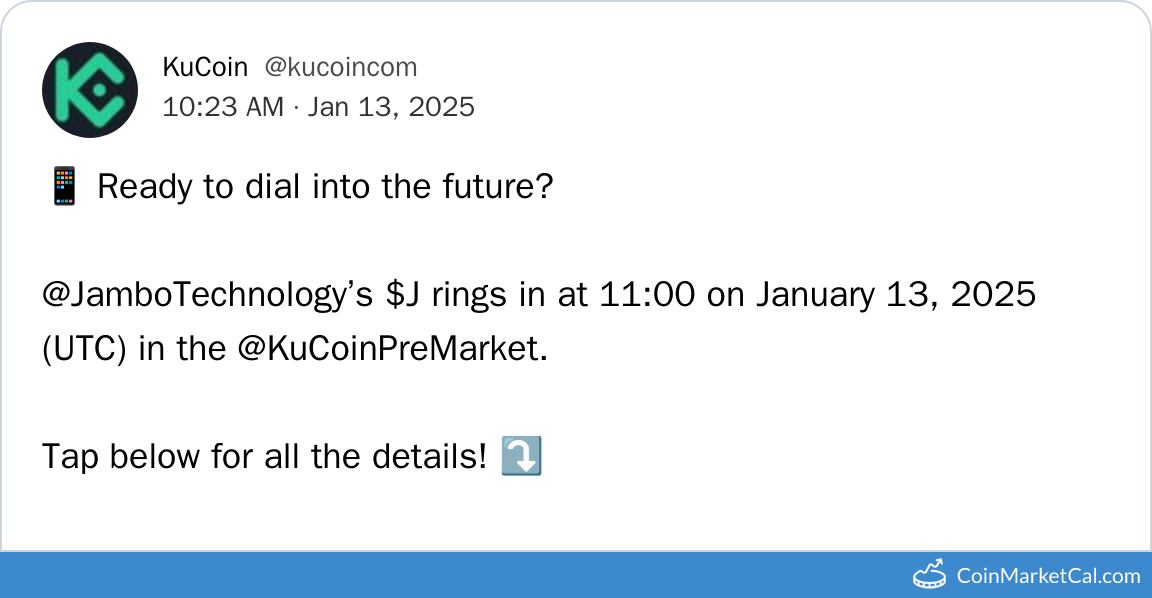The height and width of the screenshot is (598, 1152).
Task: Click the mobile phone emoji
Action: [x=63, y=187]
